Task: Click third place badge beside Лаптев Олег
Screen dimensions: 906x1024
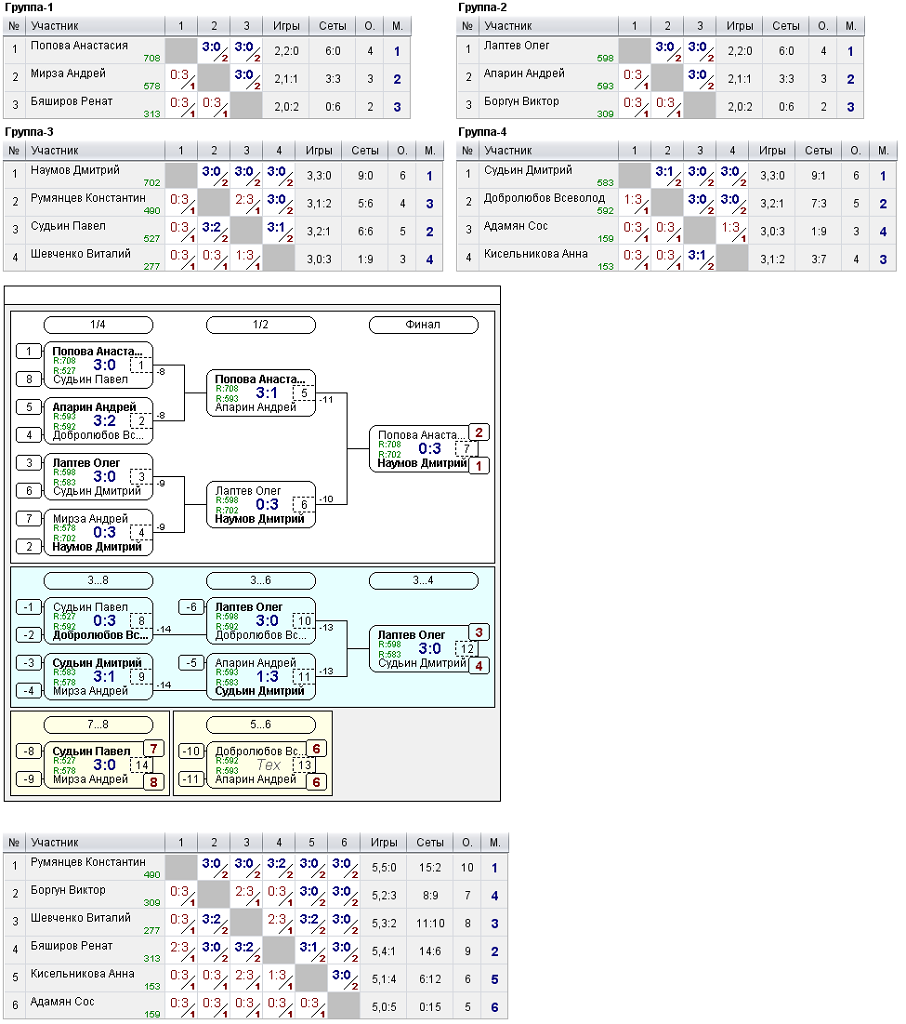Action: pos(479,632)
